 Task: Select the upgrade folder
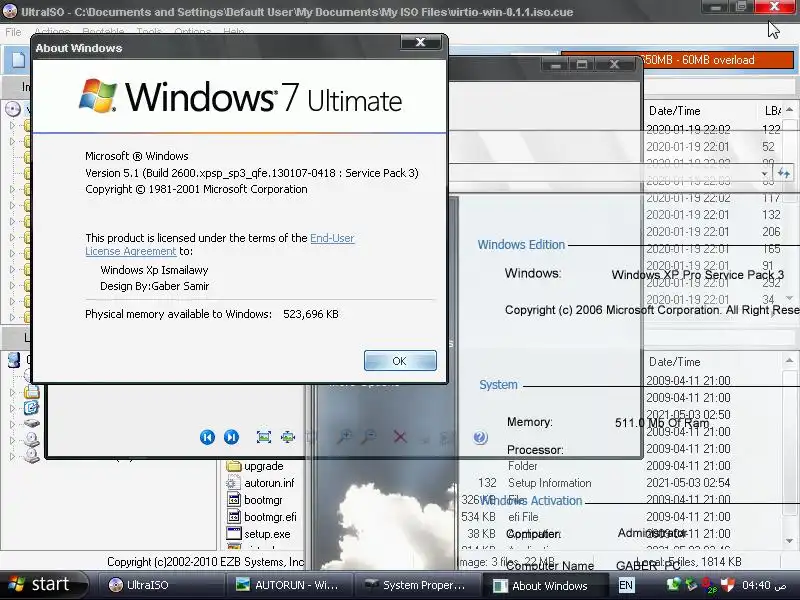point(263,466)
